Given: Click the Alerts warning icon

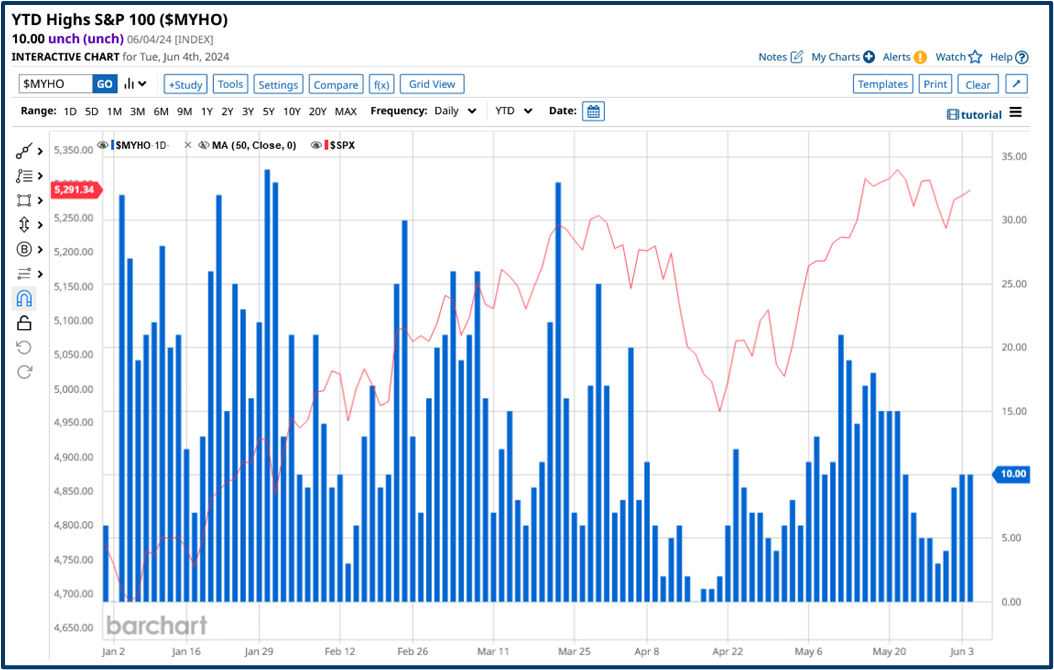Looking at the screenshot, I should (920, 57).
